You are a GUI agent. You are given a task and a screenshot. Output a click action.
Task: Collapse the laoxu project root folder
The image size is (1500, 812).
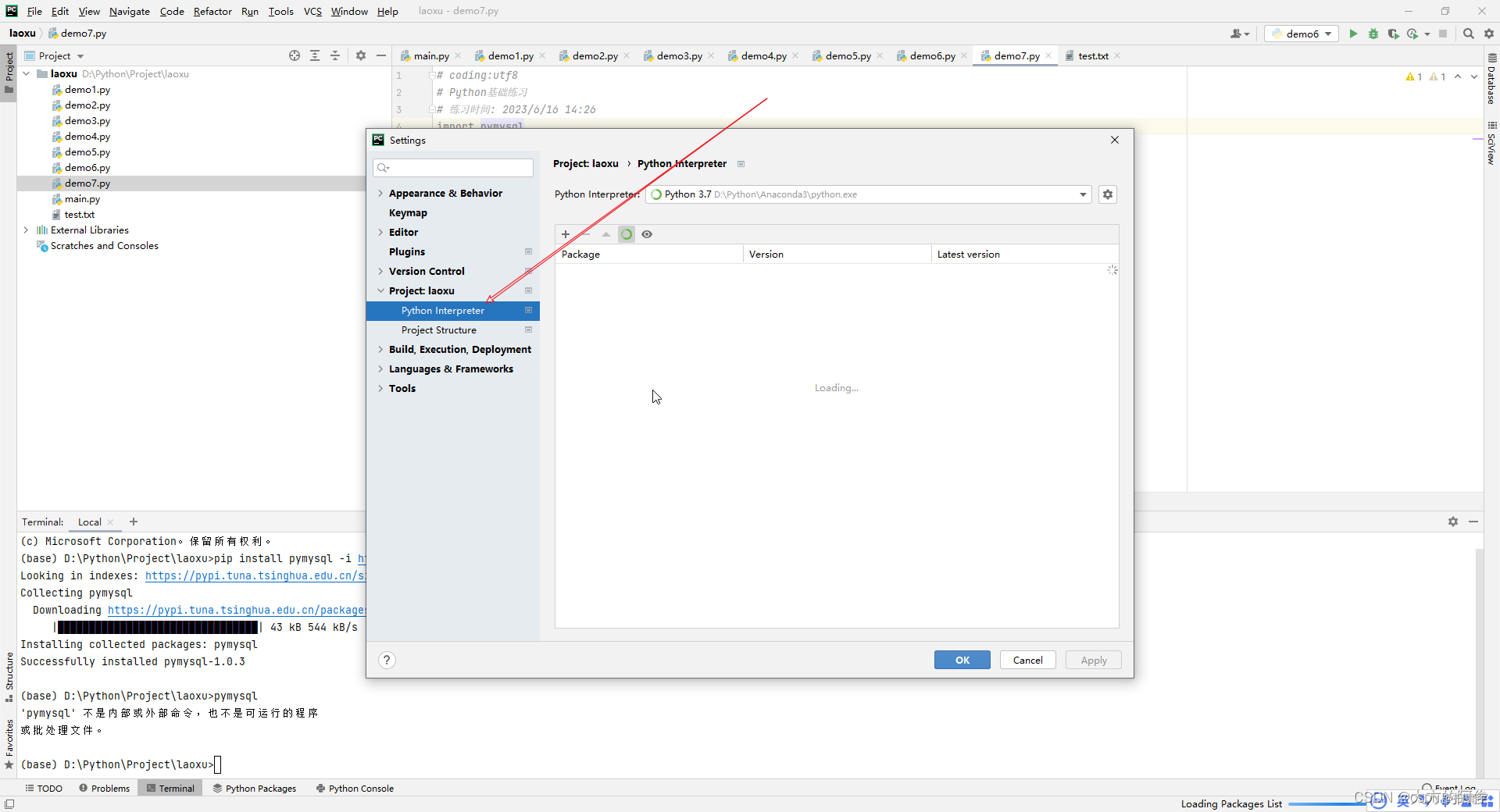click(26, 74)
